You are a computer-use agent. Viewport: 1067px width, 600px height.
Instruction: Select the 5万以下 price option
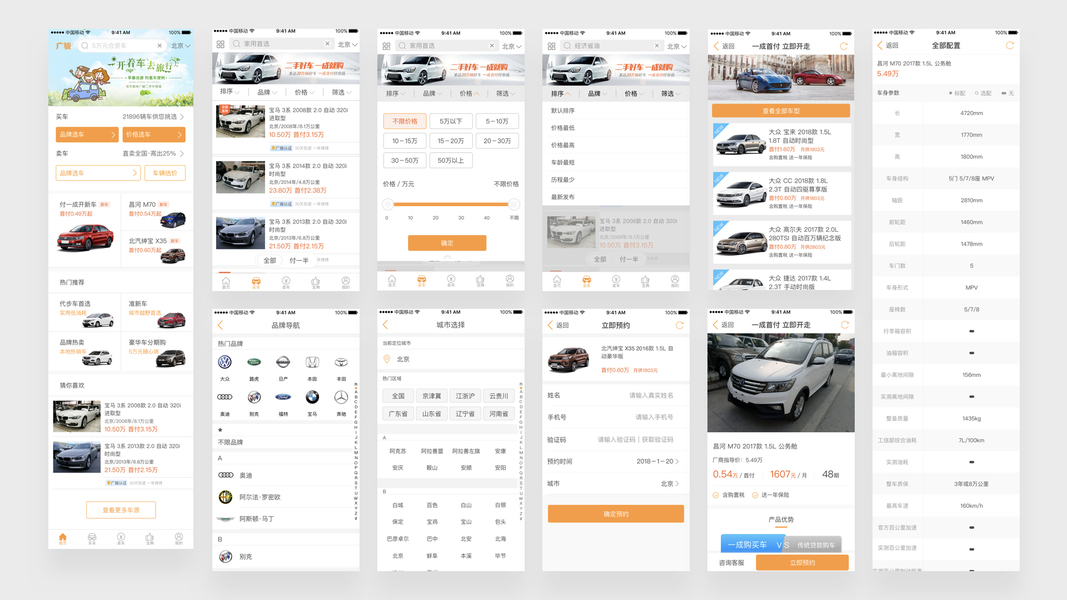coord(450,121)
